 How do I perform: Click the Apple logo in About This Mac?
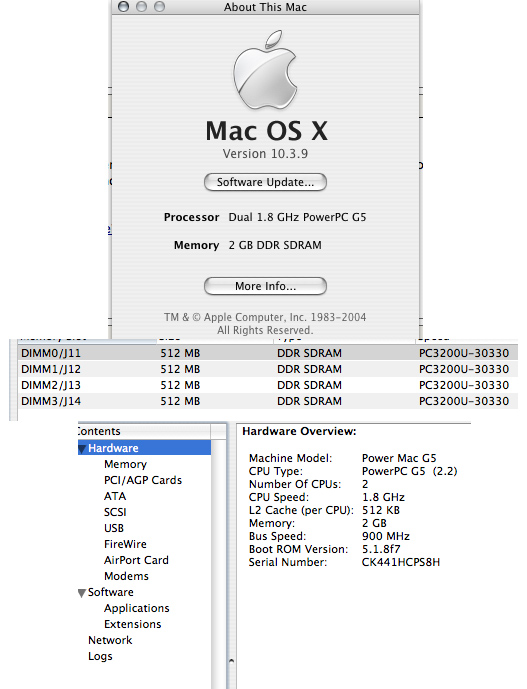tap(265, 69)
